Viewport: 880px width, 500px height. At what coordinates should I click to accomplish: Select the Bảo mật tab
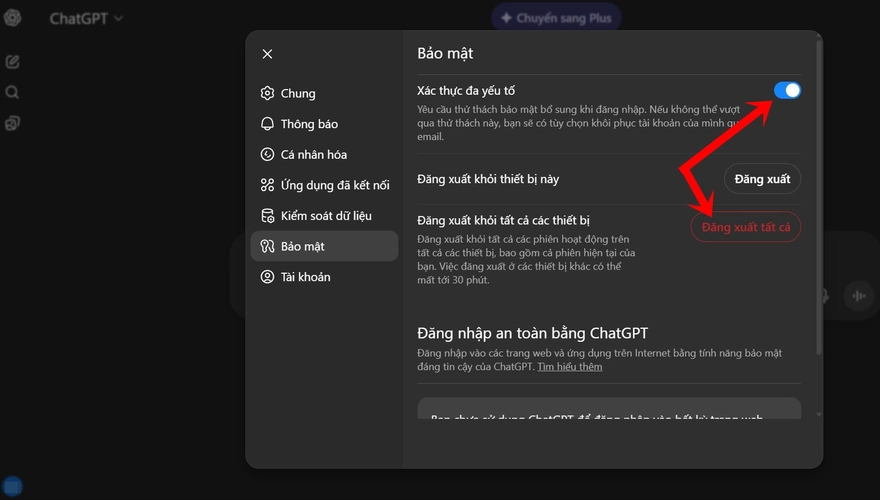coord(324,246)
